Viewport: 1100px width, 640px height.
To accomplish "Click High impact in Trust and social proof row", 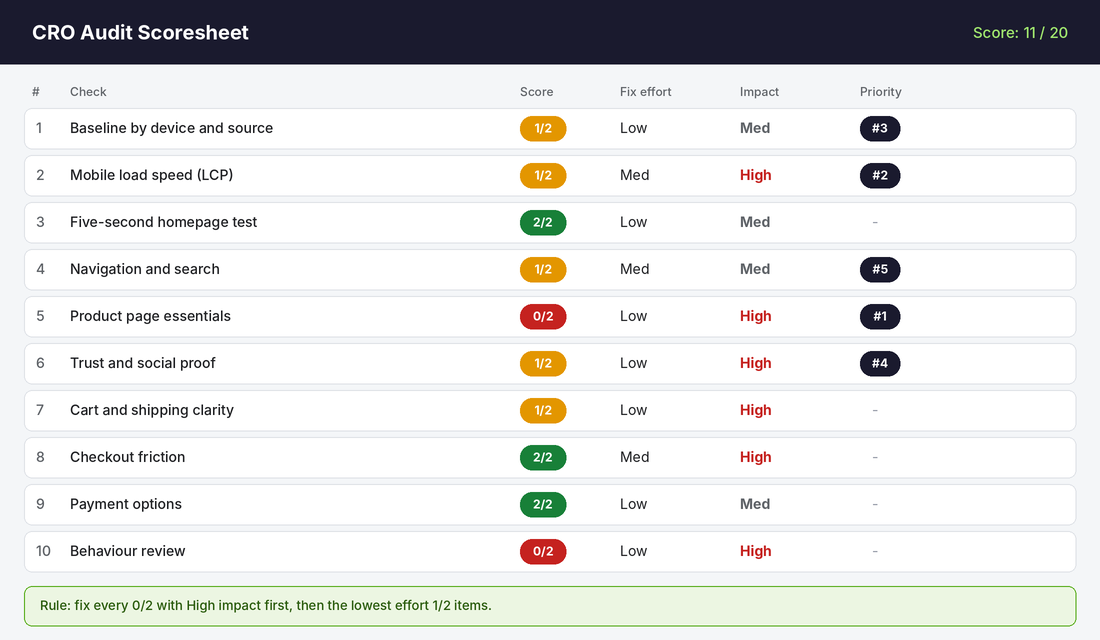I will (x=756, y=363).
